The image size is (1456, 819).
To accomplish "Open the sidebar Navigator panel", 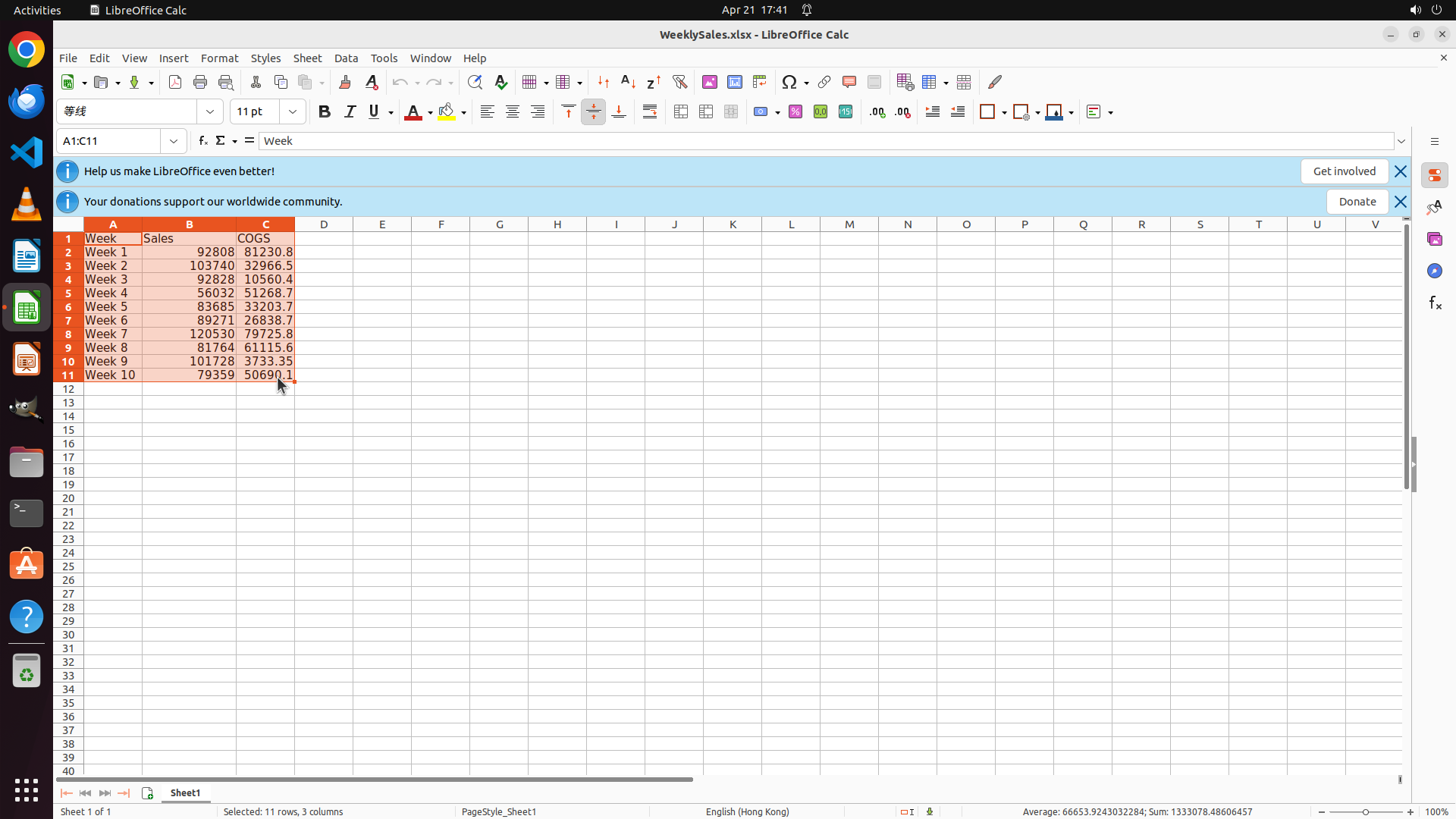I will pyautogui.click(x=1434, y=271).
